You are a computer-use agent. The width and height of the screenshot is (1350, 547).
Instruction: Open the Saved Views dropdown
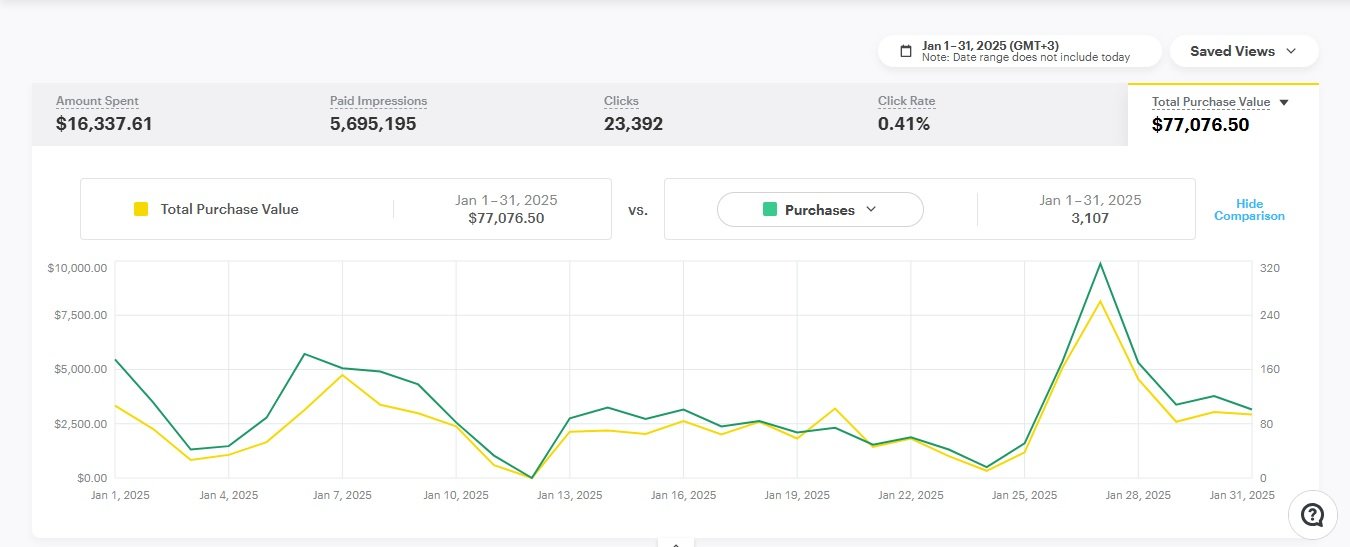(1243, 51)
